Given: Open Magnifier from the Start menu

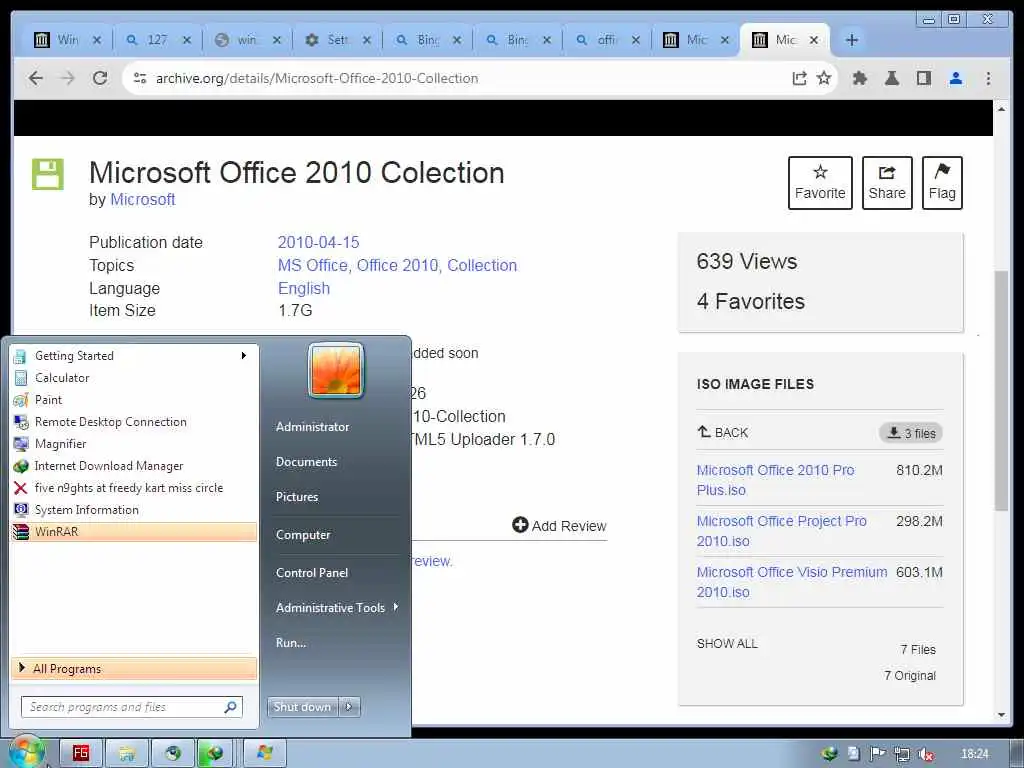Looking at the screenshot, I should pos(134,444).
